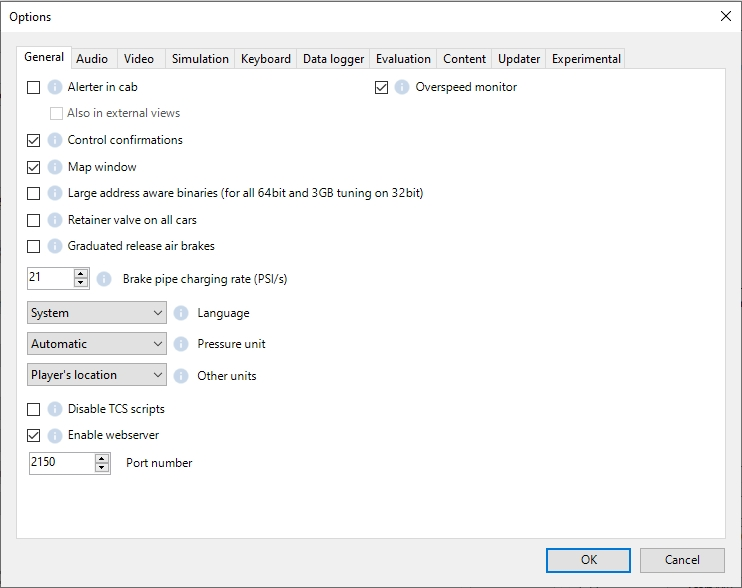
Task: Tick Large address aware binaries checkbox
Action: 34,193
